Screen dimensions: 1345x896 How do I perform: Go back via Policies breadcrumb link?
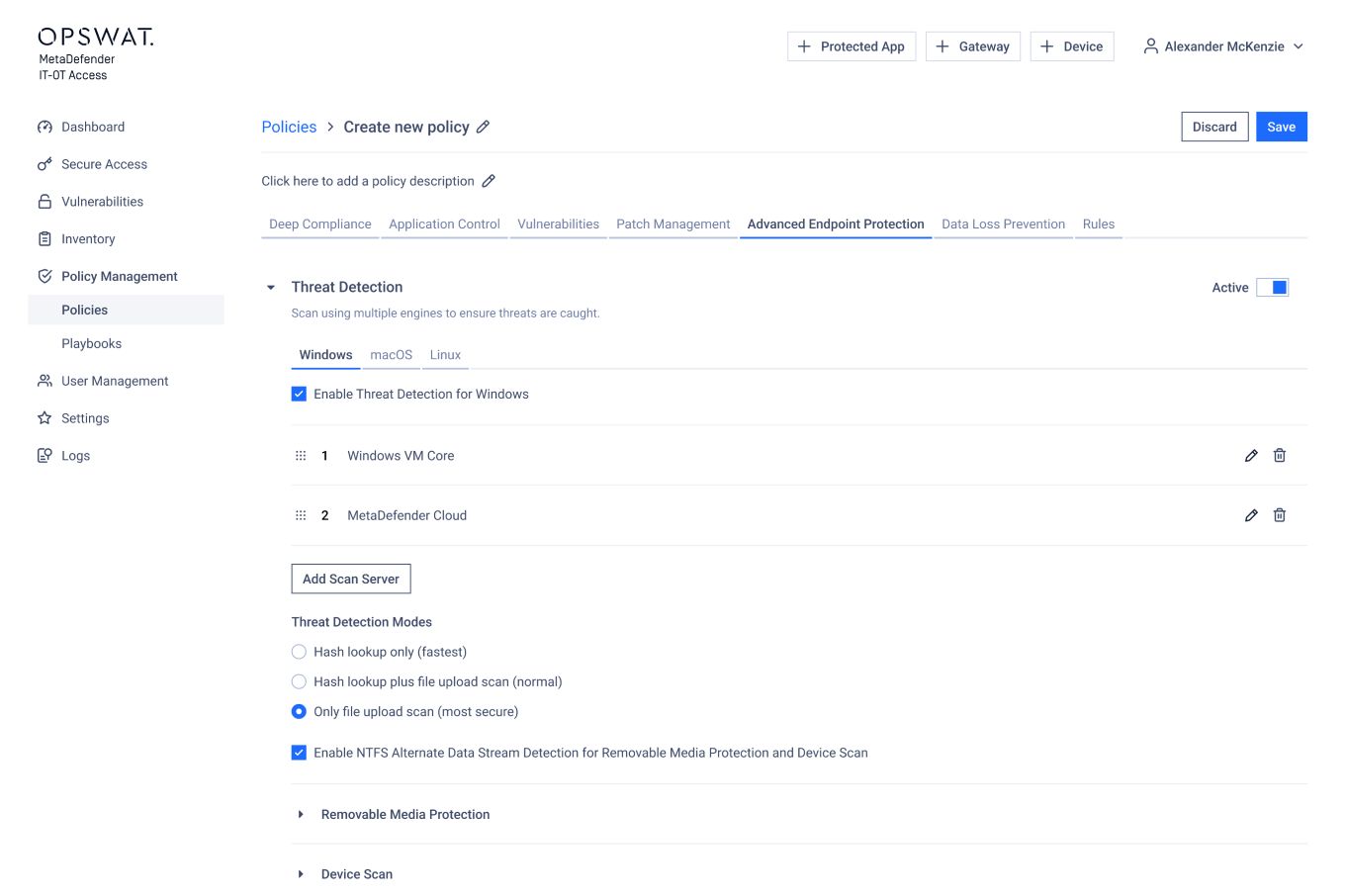click(289, 127)
